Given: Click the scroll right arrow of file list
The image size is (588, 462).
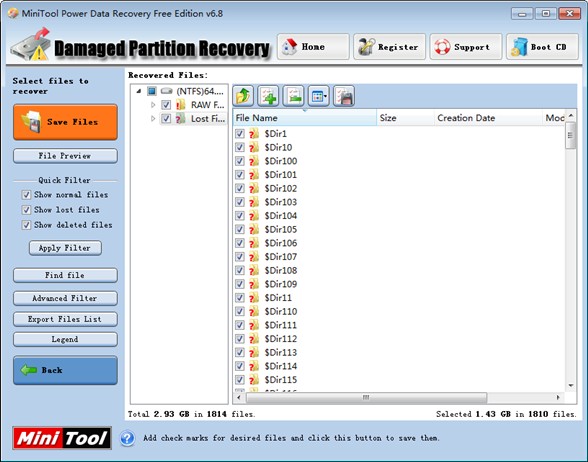Looking at the screenshot, I should [x=558, y=397].
